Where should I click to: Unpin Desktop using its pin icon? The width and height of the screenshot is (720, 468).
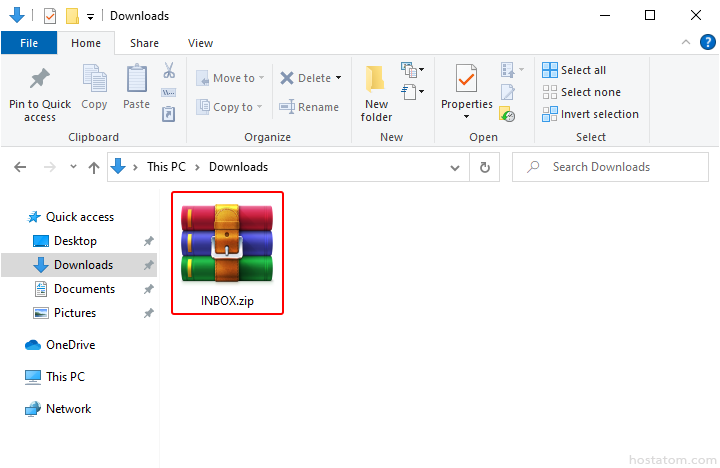[148, 241]
